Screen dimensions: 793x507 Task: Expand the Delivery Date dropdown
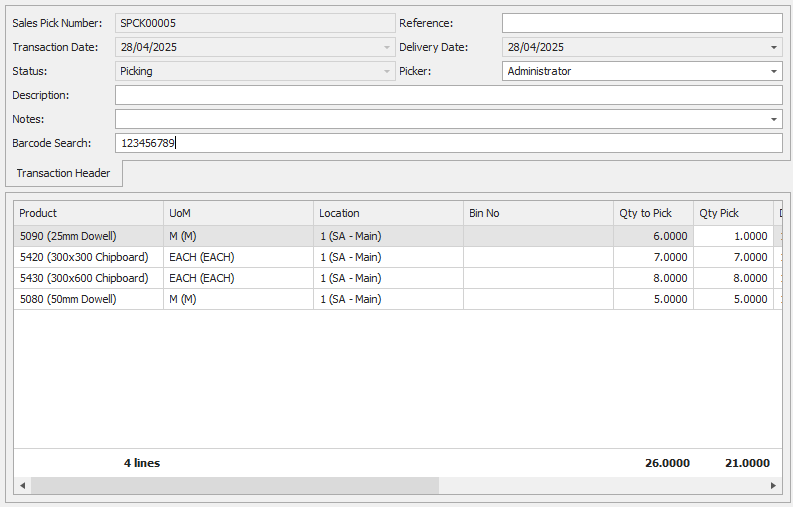(773, 47)
